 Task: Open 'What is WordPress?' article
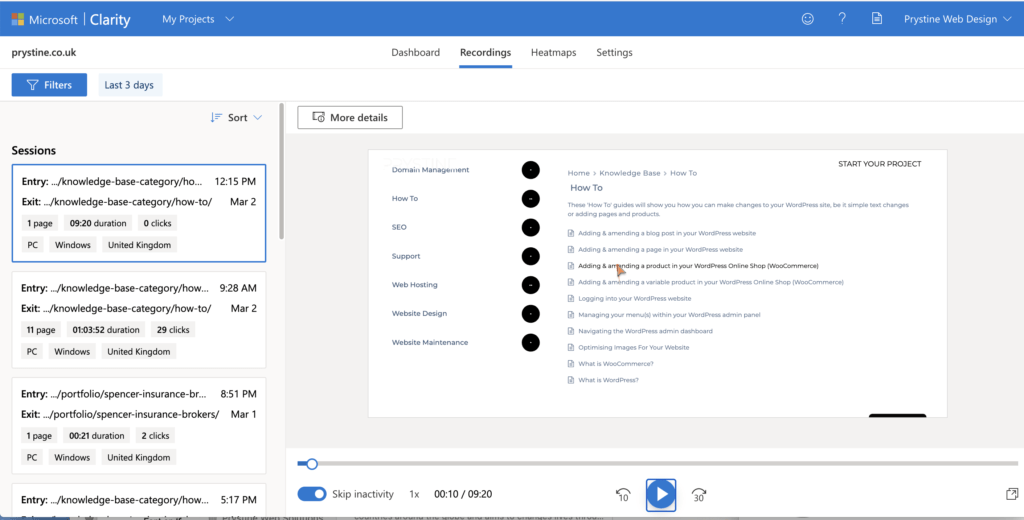(608, 380)
